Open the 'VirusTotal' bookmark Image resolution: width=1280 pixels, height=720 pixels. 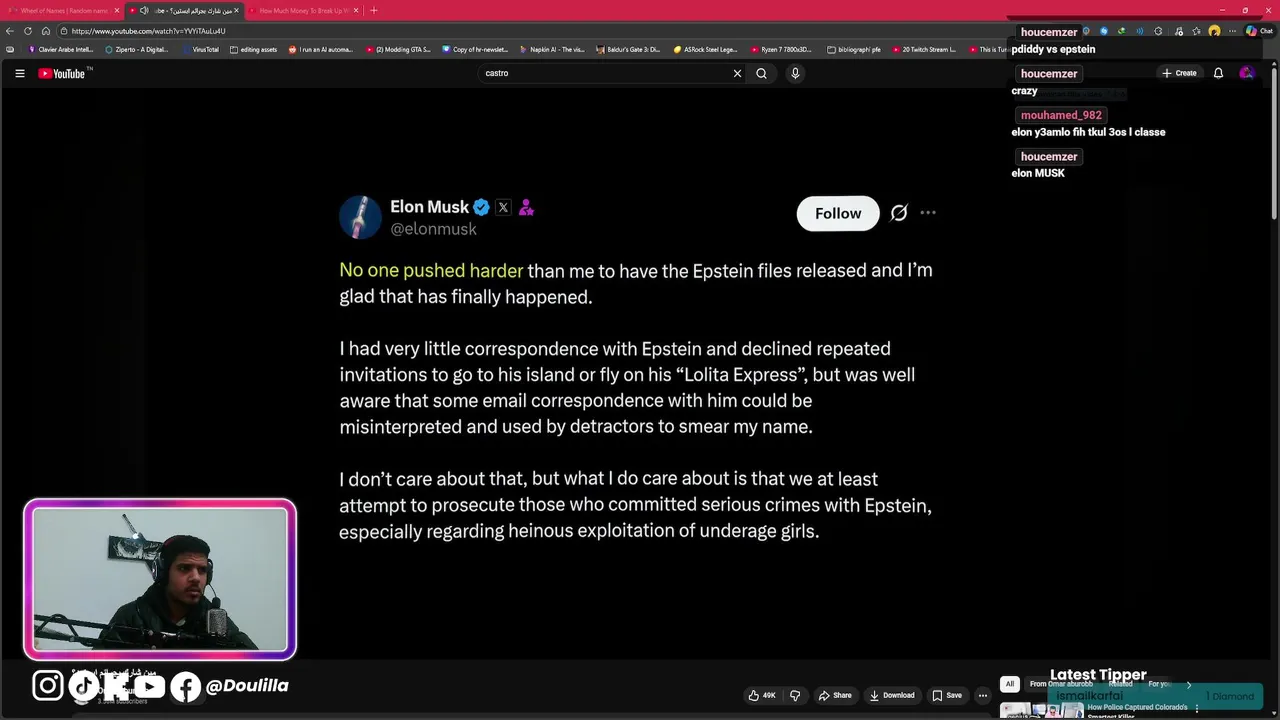[201, 49]
